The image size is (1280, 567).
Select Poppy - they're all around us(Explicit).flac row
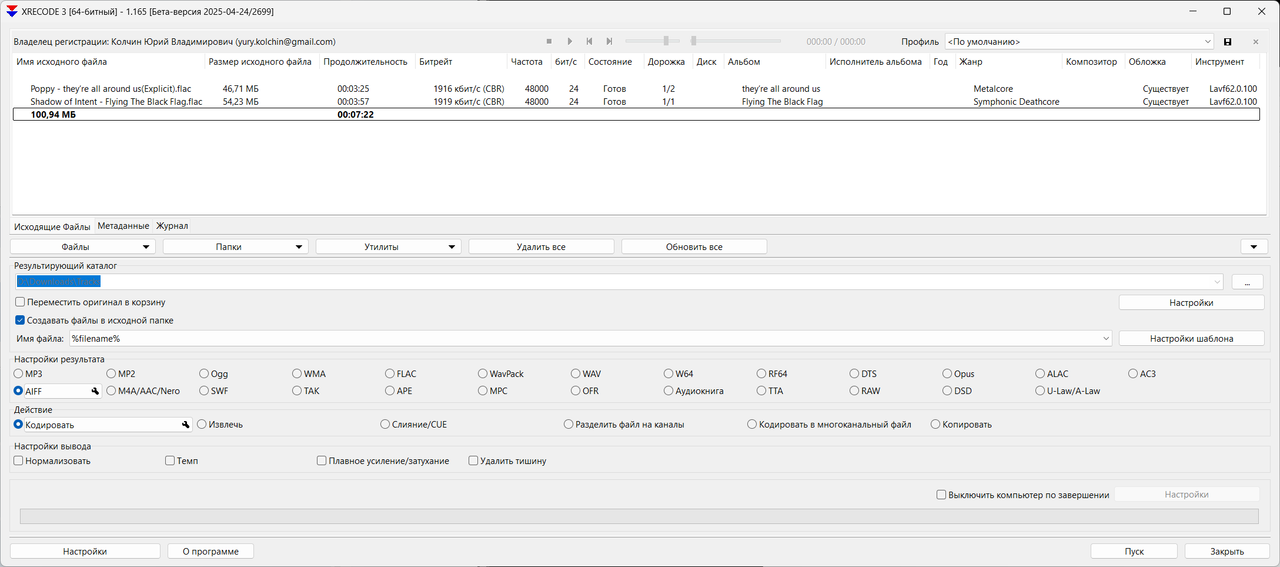[635, 89]
